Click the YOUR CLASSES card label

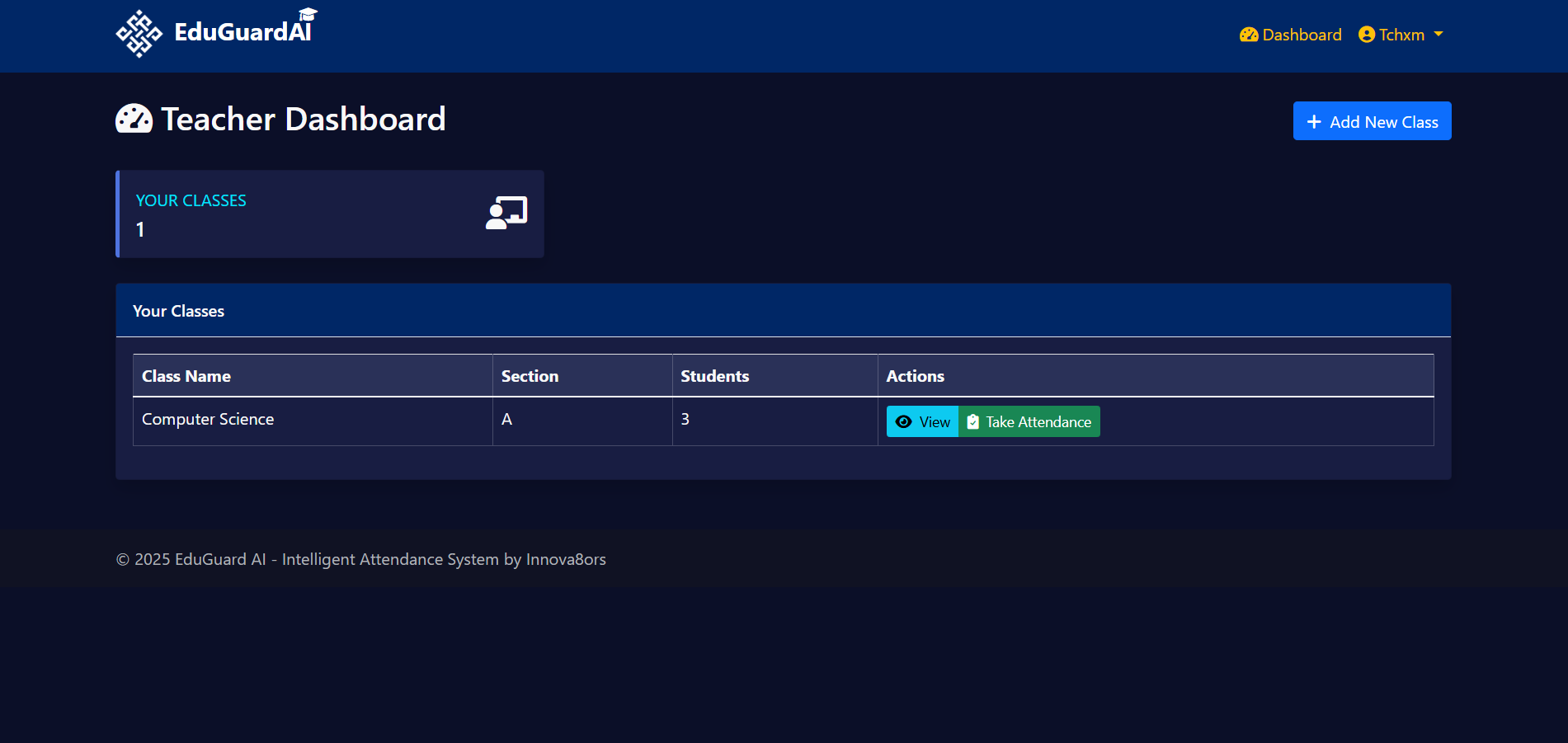pyautogui.click(x=191, y=200)
